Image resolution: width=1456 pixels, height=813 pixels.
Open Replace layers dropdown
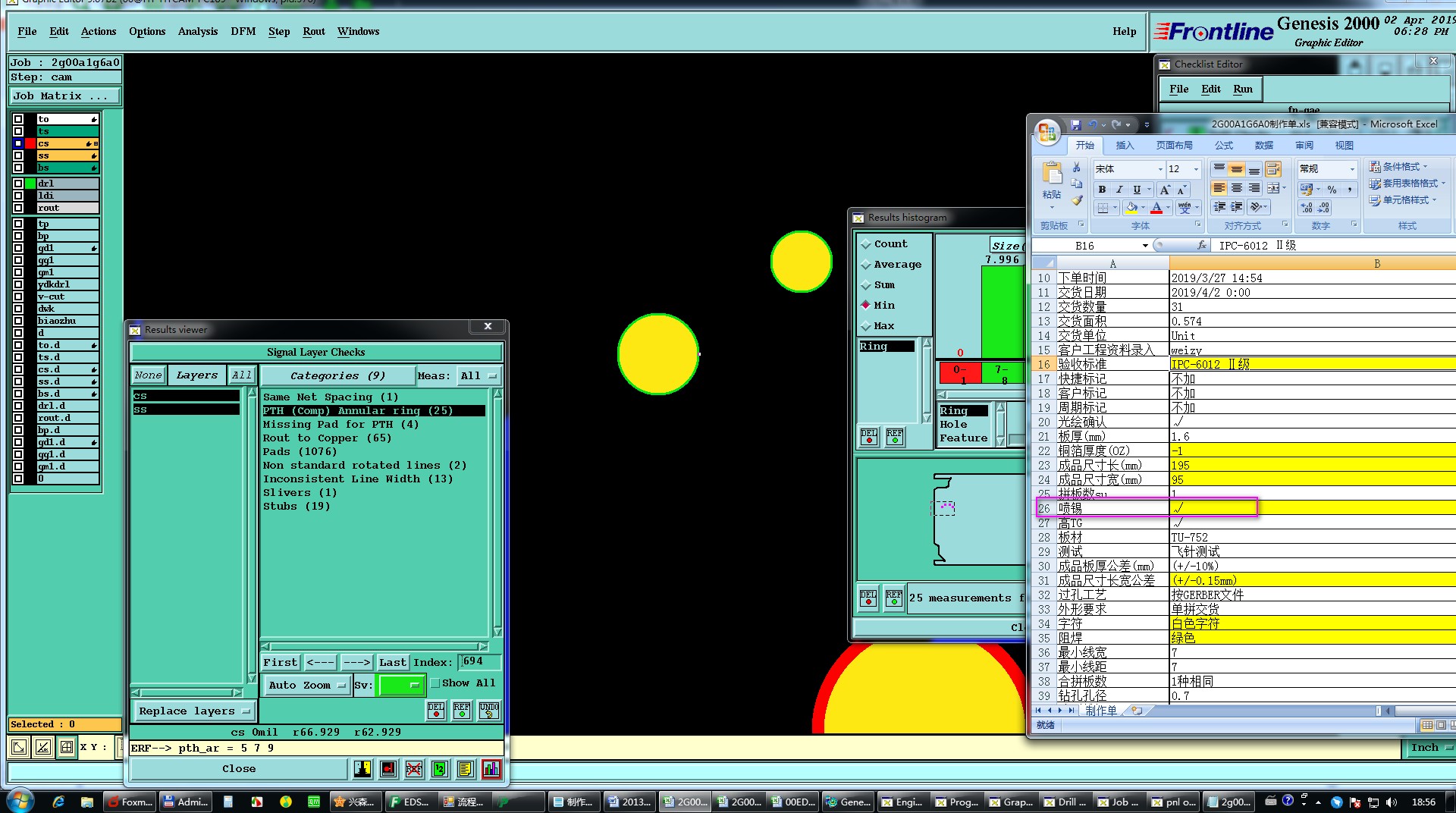(194, 711)
